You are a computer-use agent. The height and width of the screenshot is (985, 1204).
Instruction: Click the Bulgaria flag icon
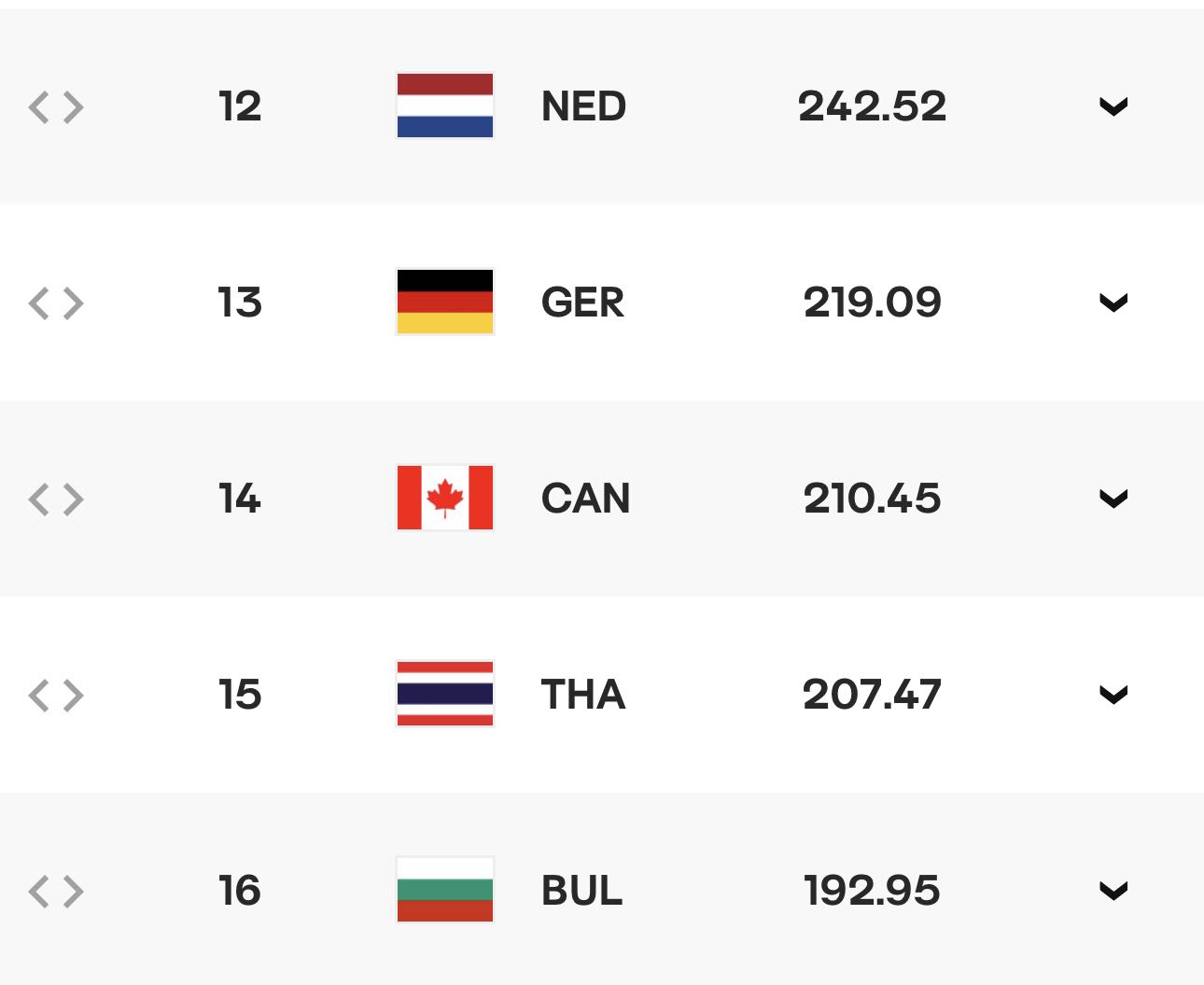click(445, 890)
